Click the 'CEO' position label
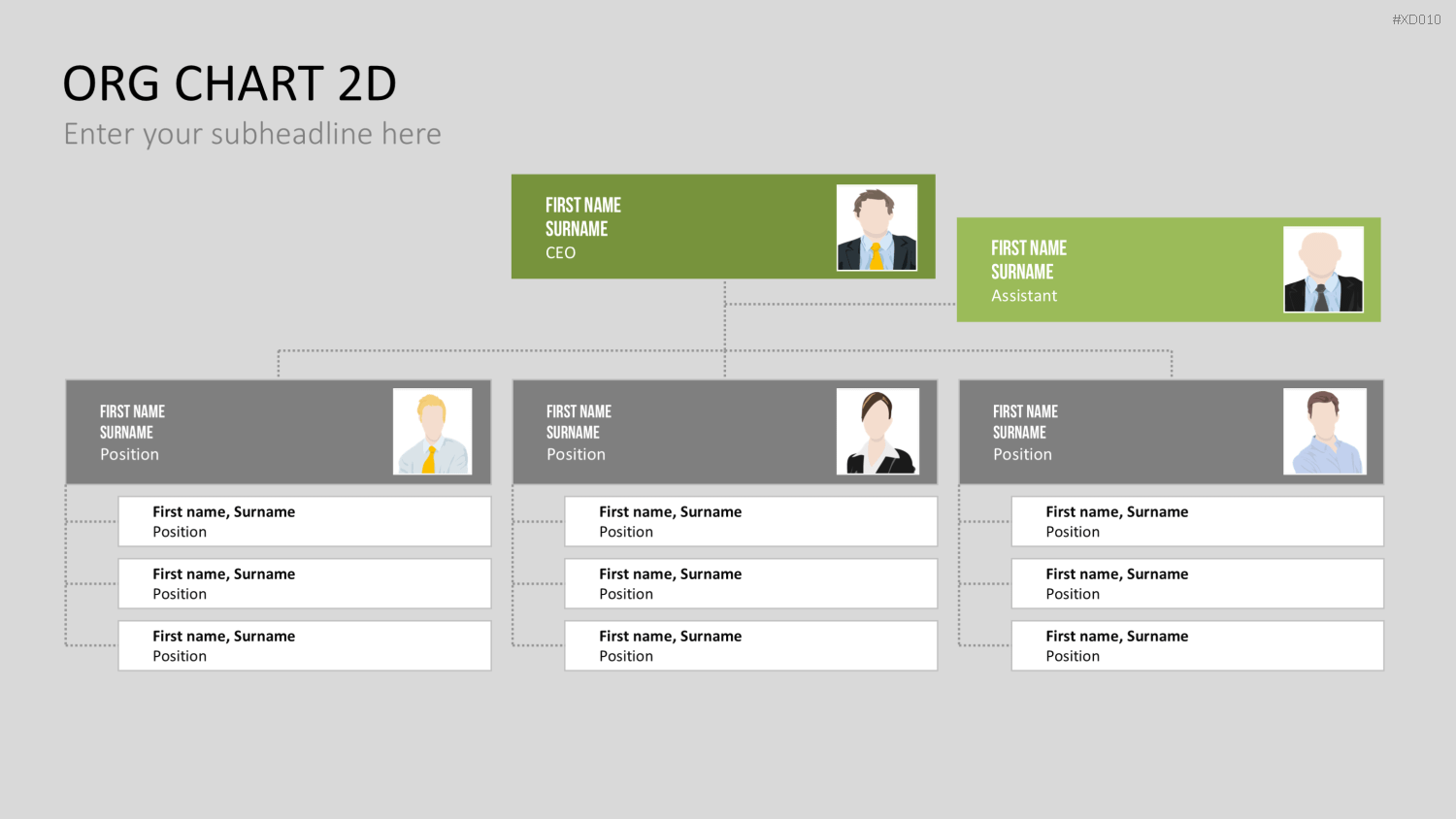The image size is (1456, 819). click(x=560, y=253)
